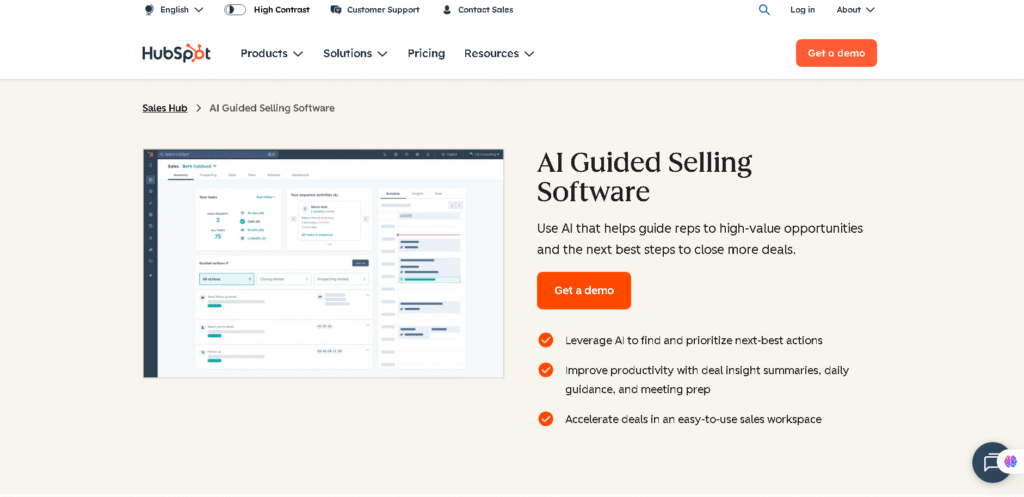Open Contact Sales link
The width and height of the screenshot is (1024, 497).
[477, 10]
